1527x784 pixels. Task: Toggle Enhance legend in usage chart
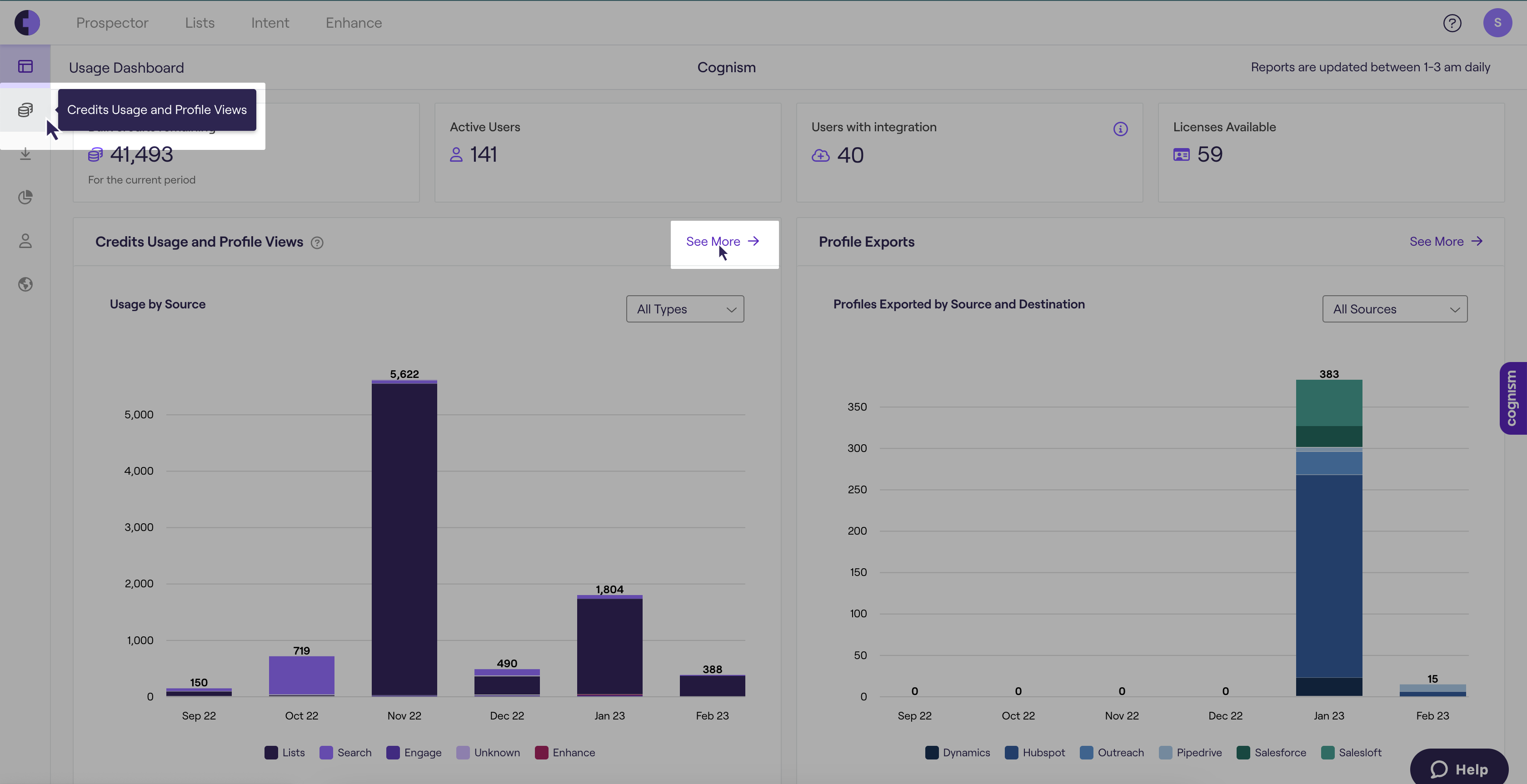[565, 753]
